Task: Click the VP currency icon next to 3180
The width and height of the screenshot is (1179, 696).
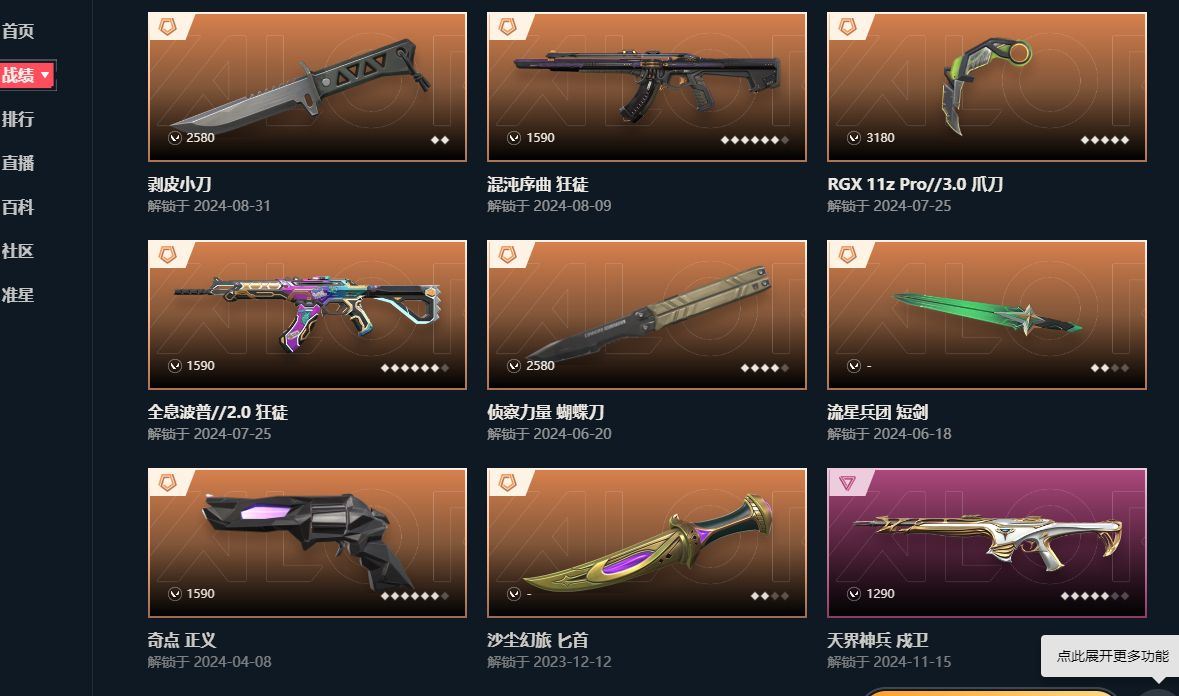Action: coord(853,138)
